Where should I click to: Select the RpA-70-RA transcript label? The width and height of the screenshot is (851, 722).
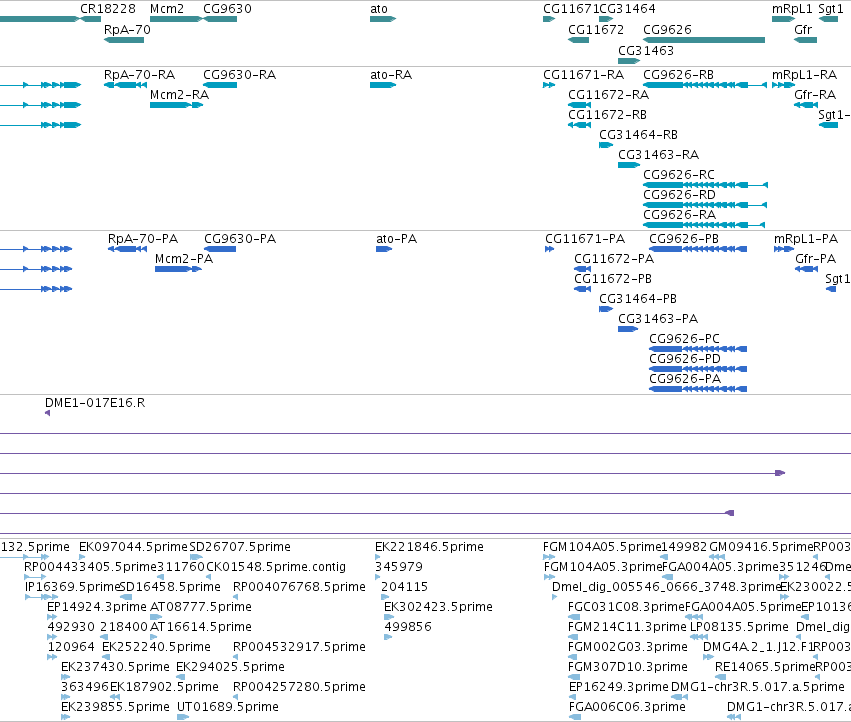tap(139, 75)
